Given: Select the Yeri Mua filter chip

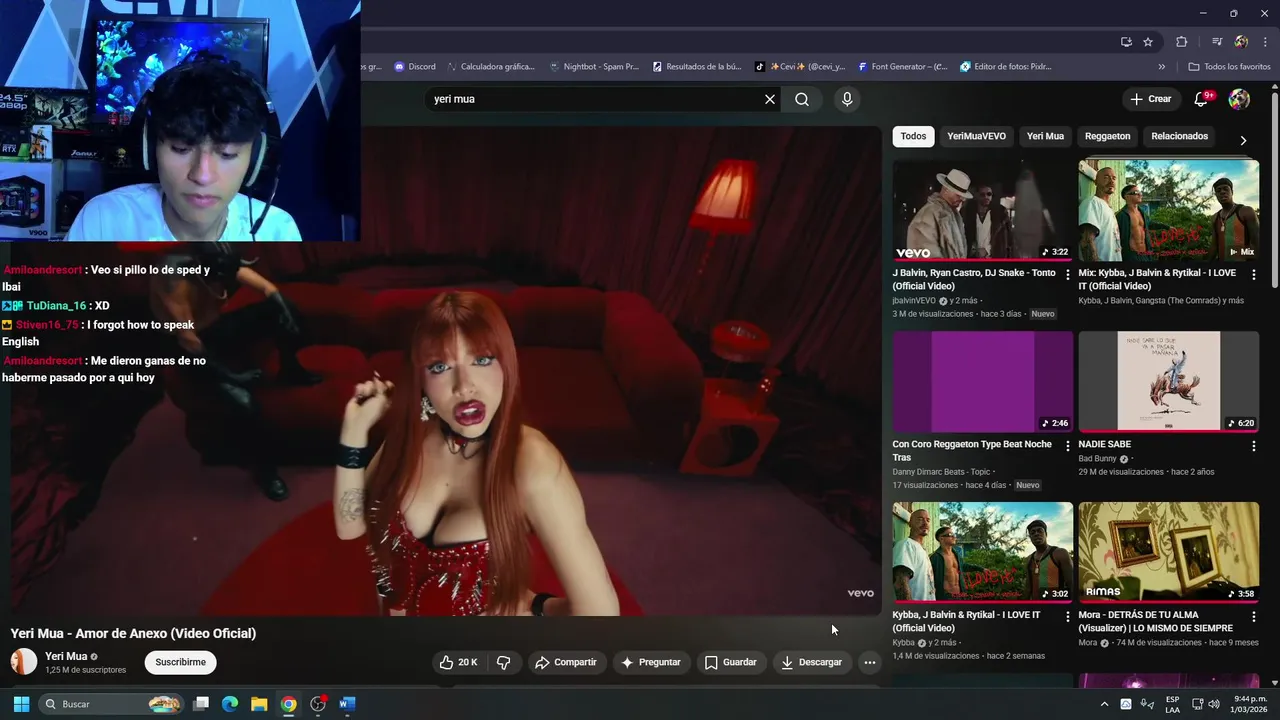Looking at the screenshot, I should coord(1045,136).
